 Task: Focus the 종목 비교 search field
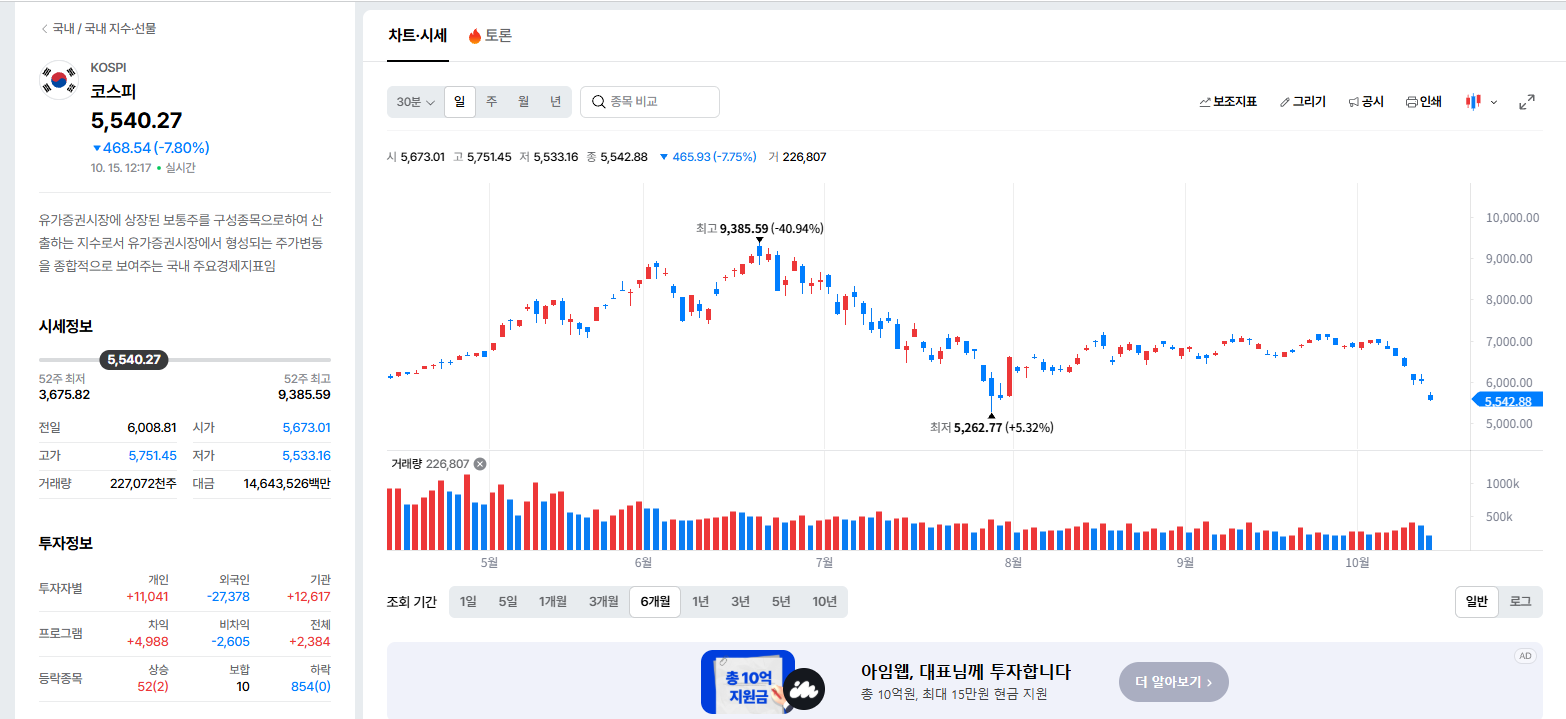650,102
